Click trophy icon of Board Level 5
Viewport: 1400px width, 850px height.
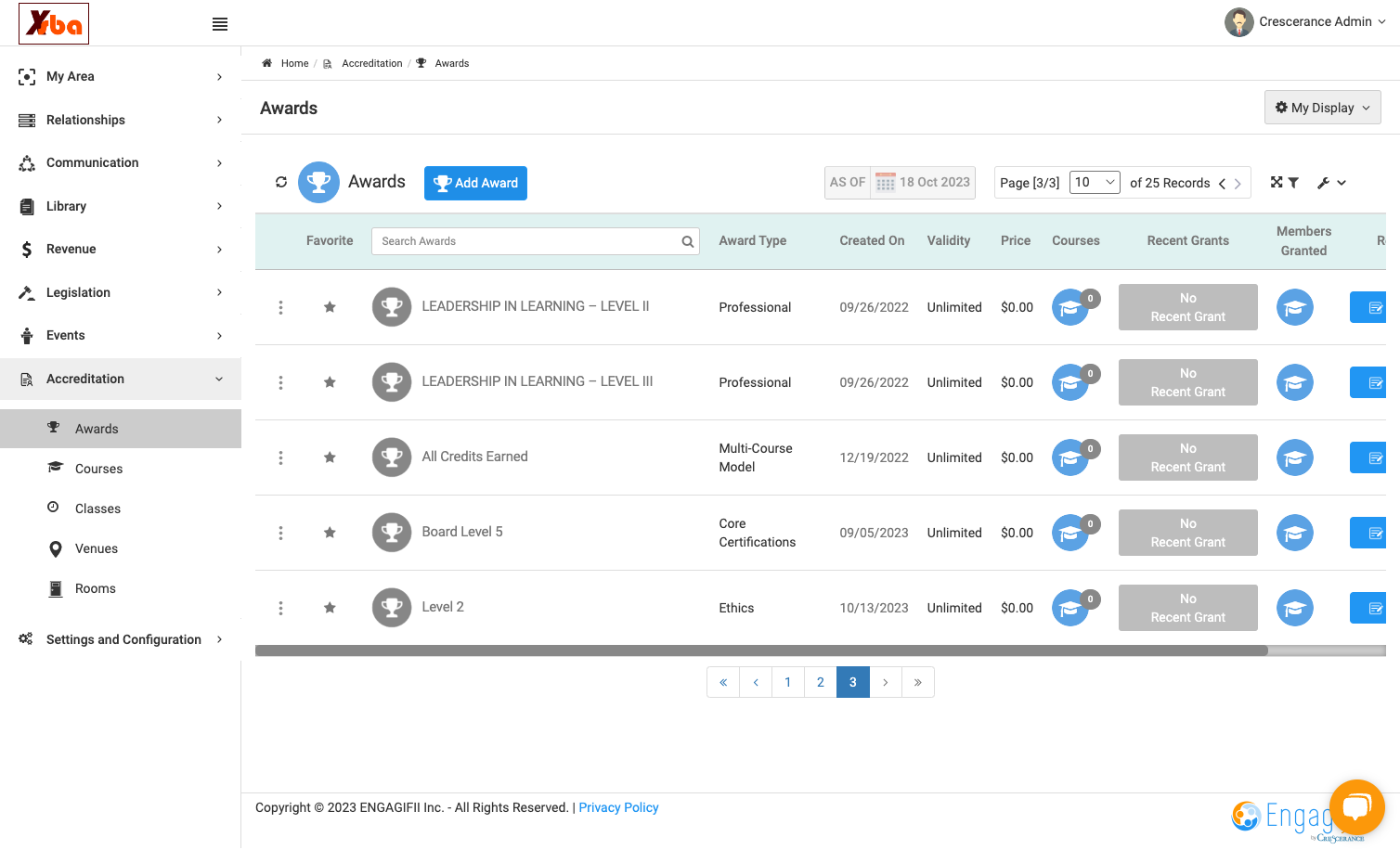pos(392,533)
